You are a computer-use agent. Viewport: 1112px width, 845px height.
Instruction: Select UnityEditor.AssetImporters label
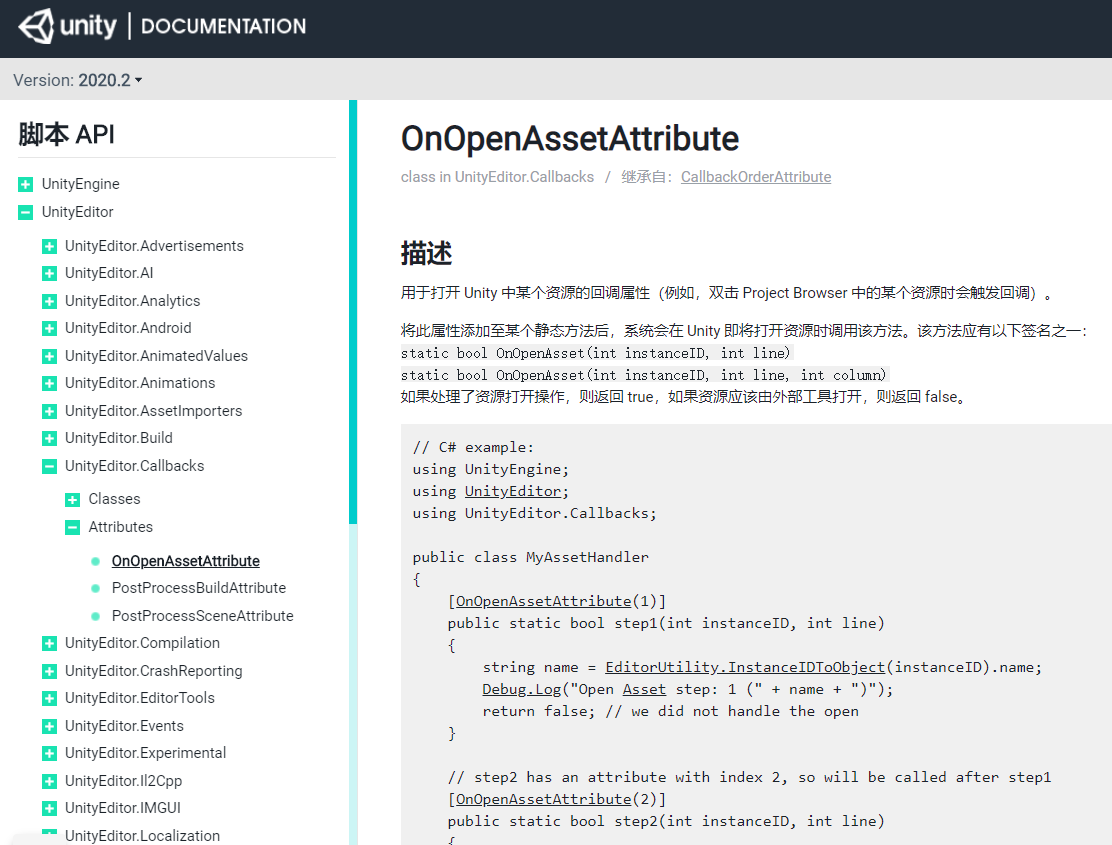[153, 410]
